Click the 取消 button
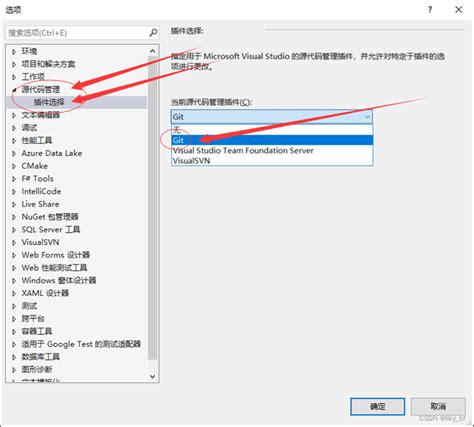This screenshot has height=427, width=474. coord(438,406)
